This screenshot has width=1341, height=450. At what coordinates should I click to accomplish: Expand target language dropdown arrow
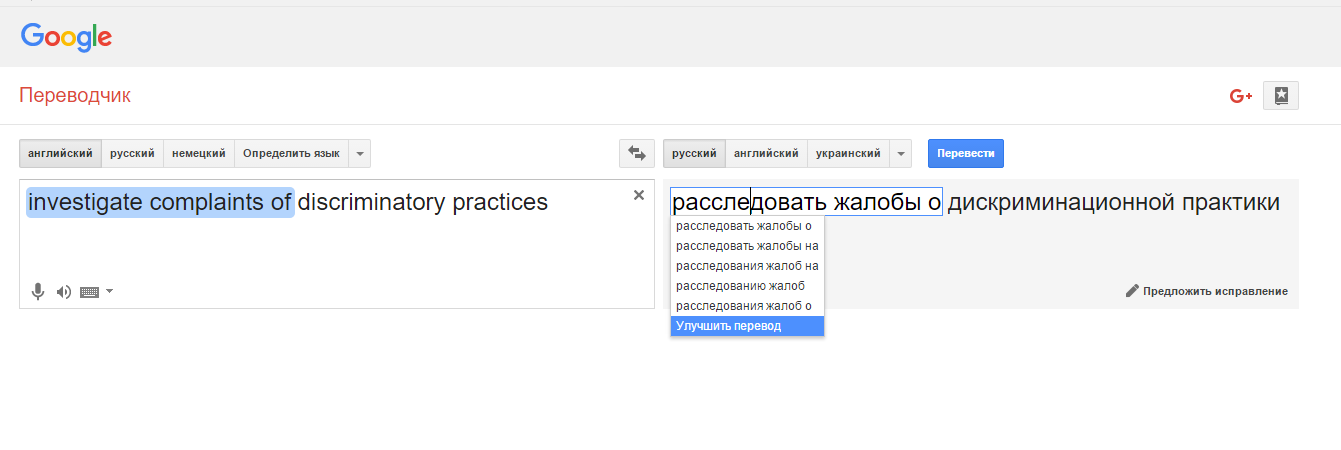(x=900, y=154)
